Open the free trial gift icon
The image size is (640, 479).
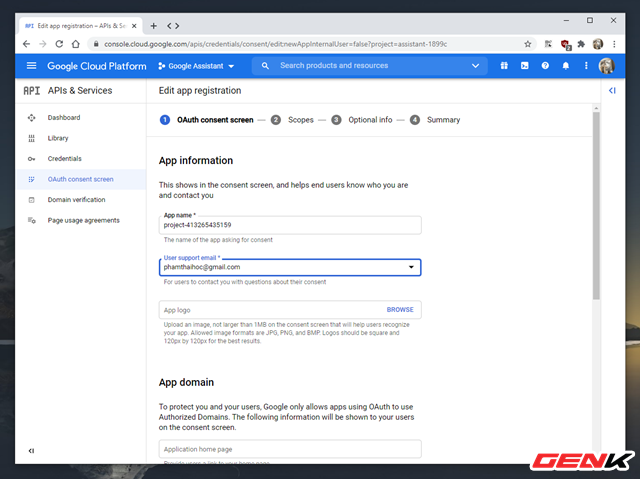[504, 66]
